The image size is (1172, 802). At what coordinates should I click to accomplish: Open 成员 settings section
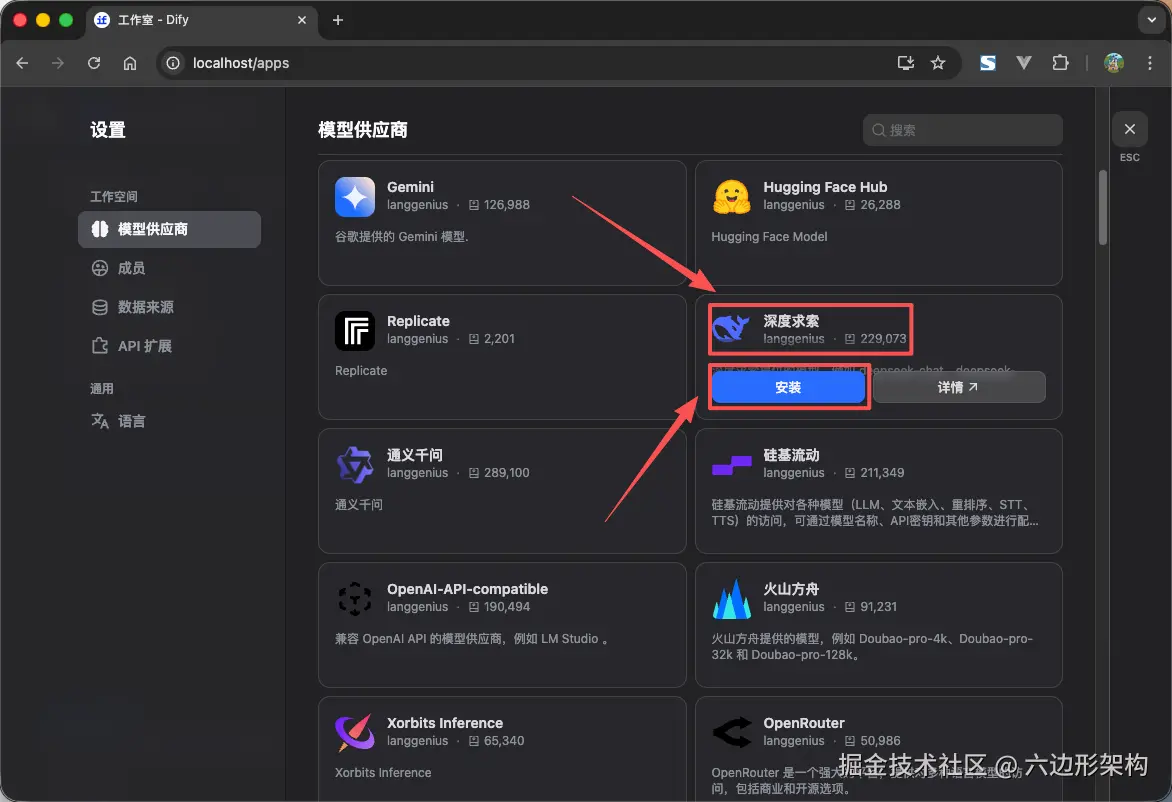pyautogui.click(x=170, y=268)
